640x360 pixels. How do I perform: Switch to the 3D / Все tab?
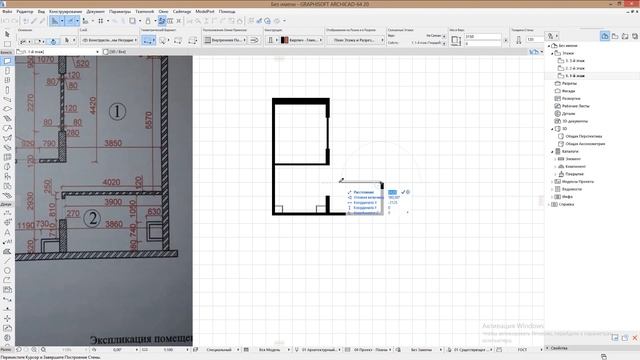tap(115, 52)
